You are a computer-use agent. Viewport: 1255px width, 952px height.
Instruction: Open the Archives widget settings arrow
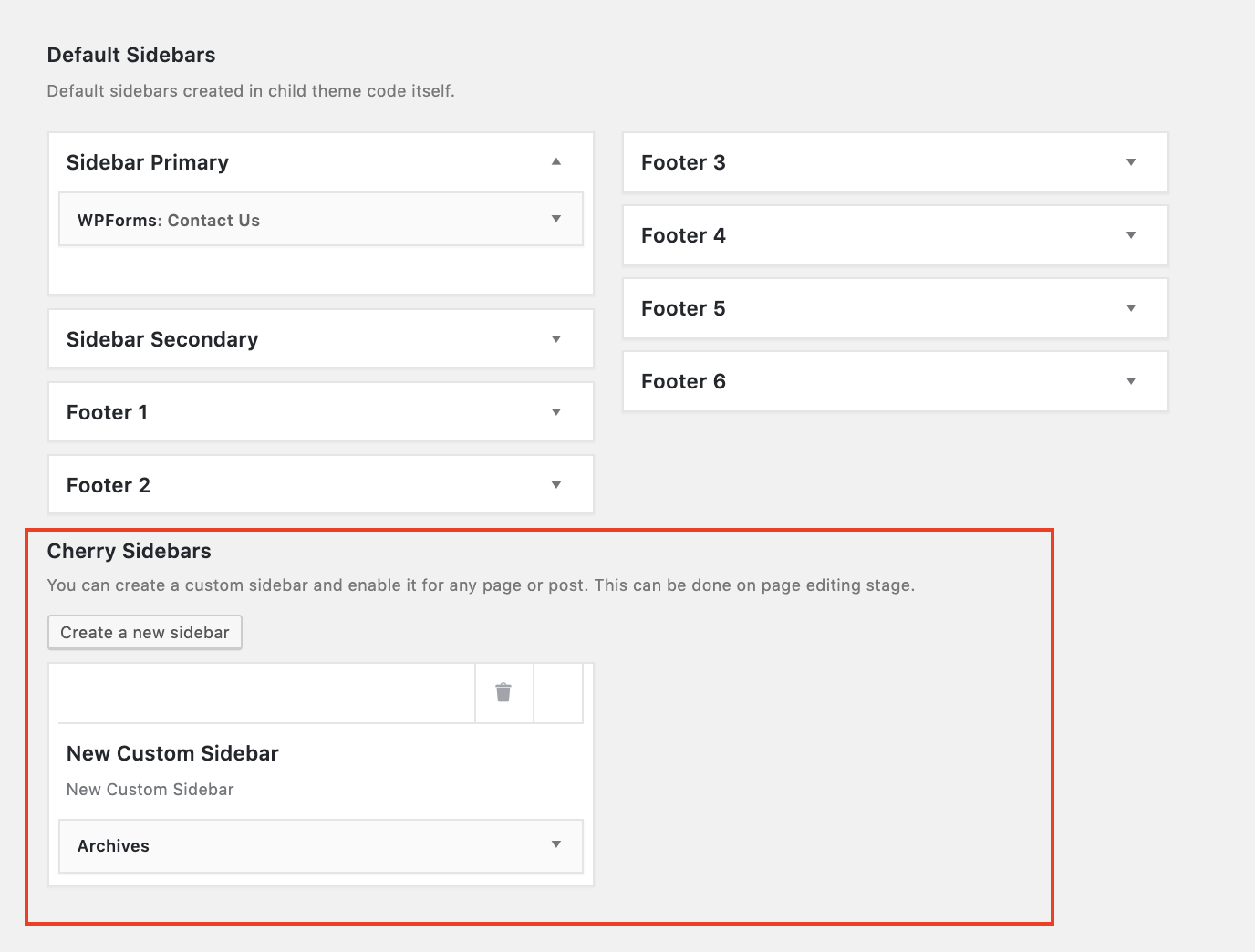click(x=556, y=845)
